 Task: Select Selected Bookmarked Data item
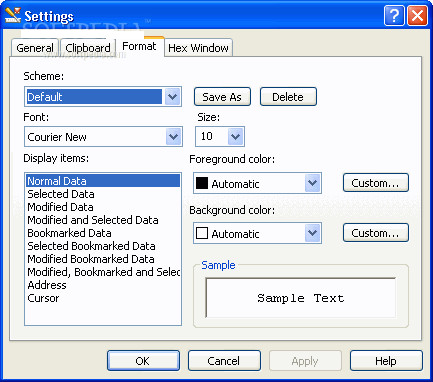click(103, 246)
